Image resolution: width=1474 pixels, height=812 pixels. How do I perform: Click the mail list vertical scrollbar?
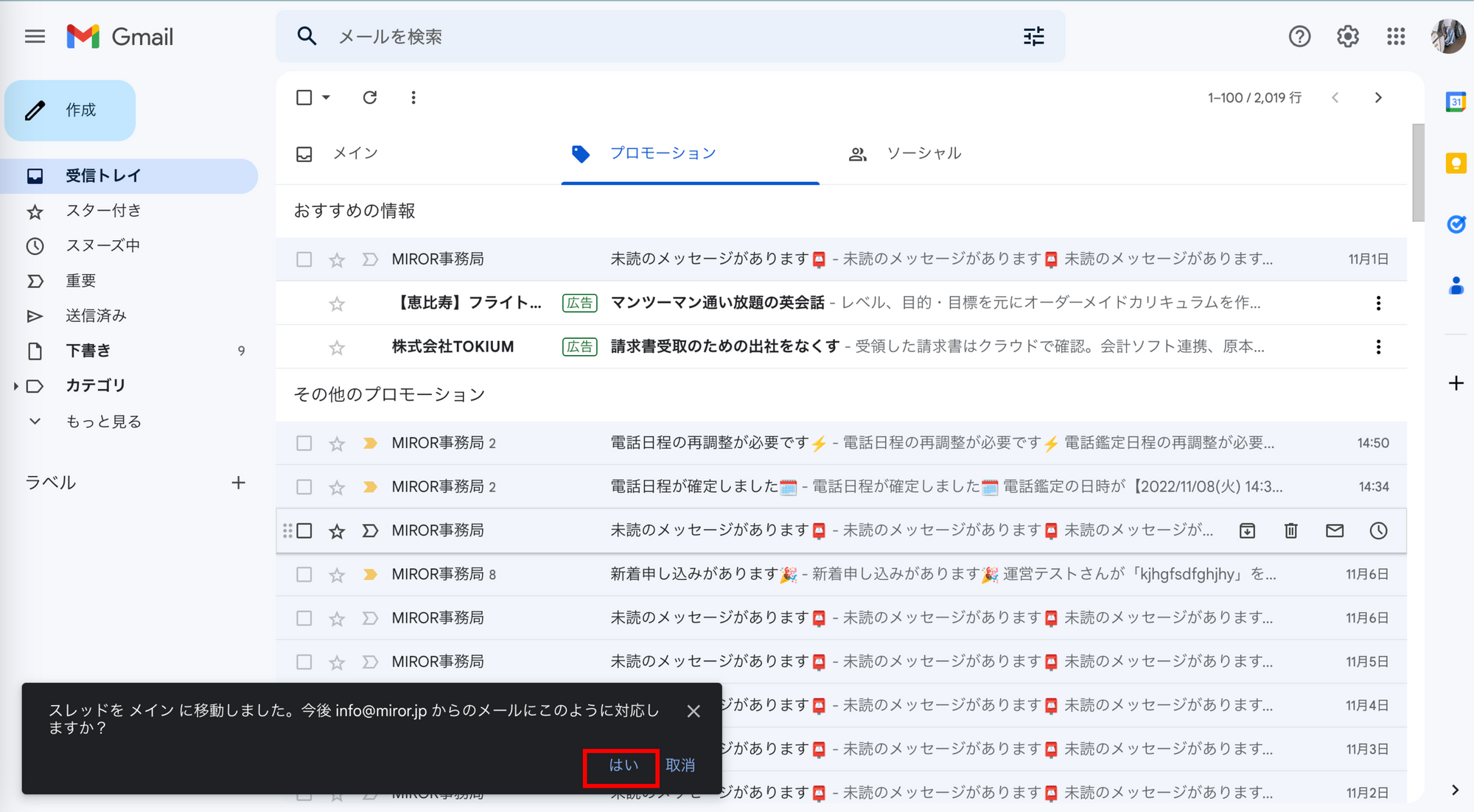pos(1418,172)
